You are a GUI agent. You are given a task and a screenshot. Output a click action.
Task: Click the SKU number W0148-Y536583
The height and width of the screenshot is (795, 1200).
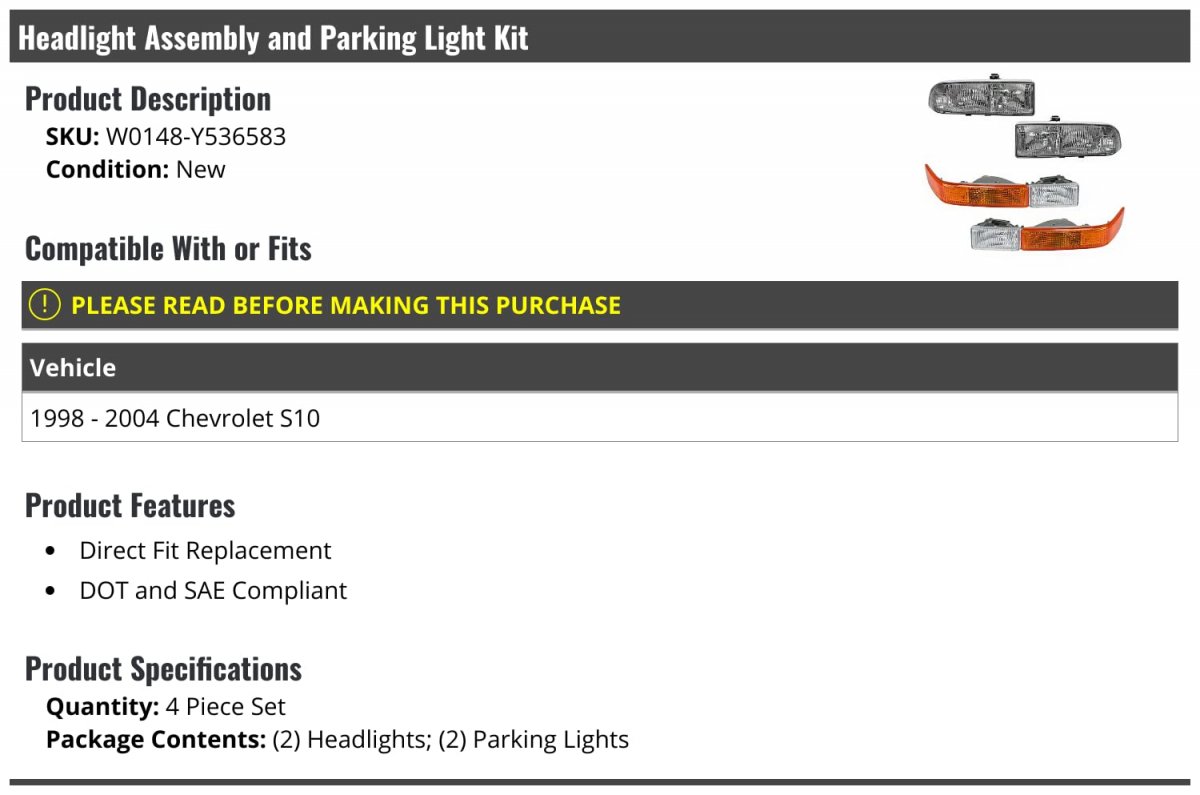pyautogui.click(x=196, y=136)
